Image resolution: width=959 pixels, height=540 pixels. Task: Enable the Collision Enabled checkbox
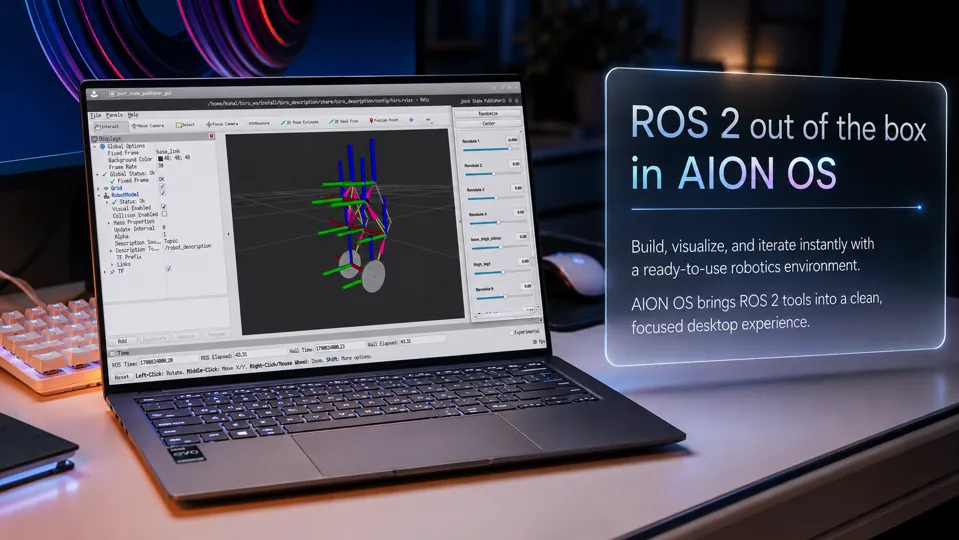pyautogui.click(x=165, y=214)
